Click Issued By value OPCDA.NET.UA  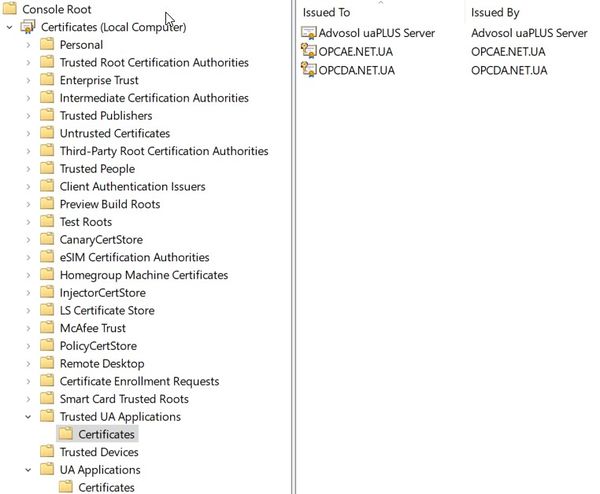tap(509, 70)
